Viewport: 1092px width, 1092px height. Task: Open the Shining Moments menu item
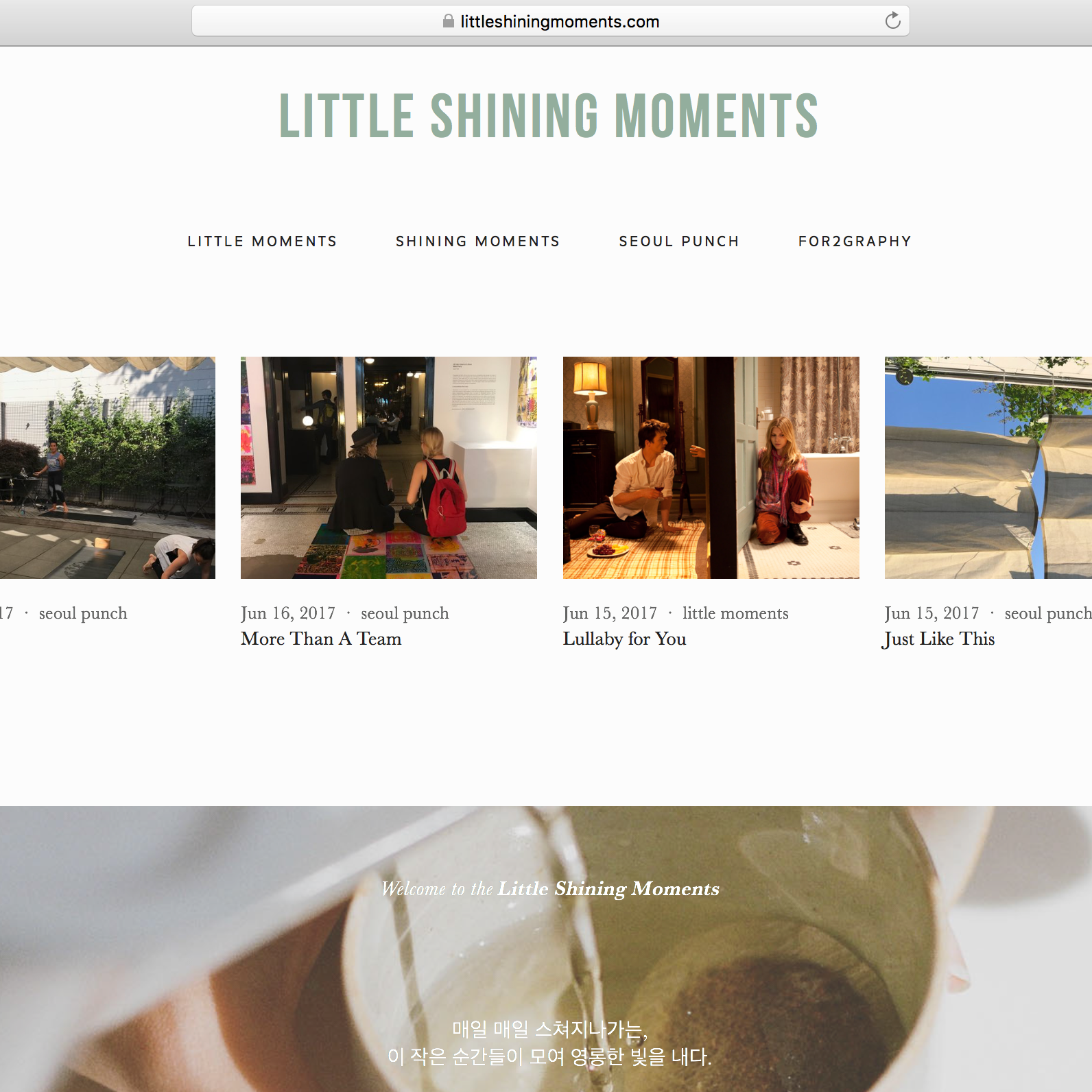click(478, 241)
